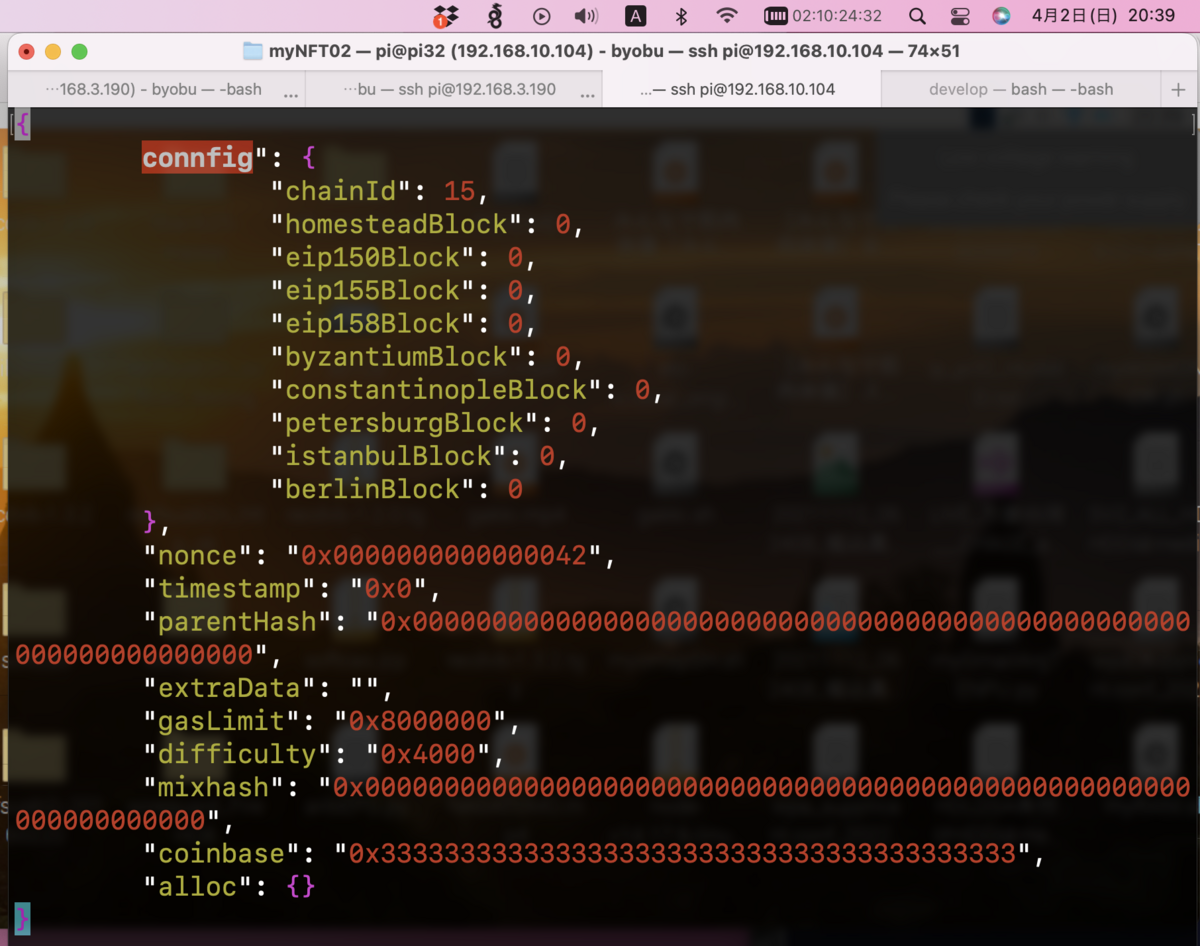The image size is (1200, 946).
Task: Click the clef-shaped icon beside Dropbox
Action: 494,16
